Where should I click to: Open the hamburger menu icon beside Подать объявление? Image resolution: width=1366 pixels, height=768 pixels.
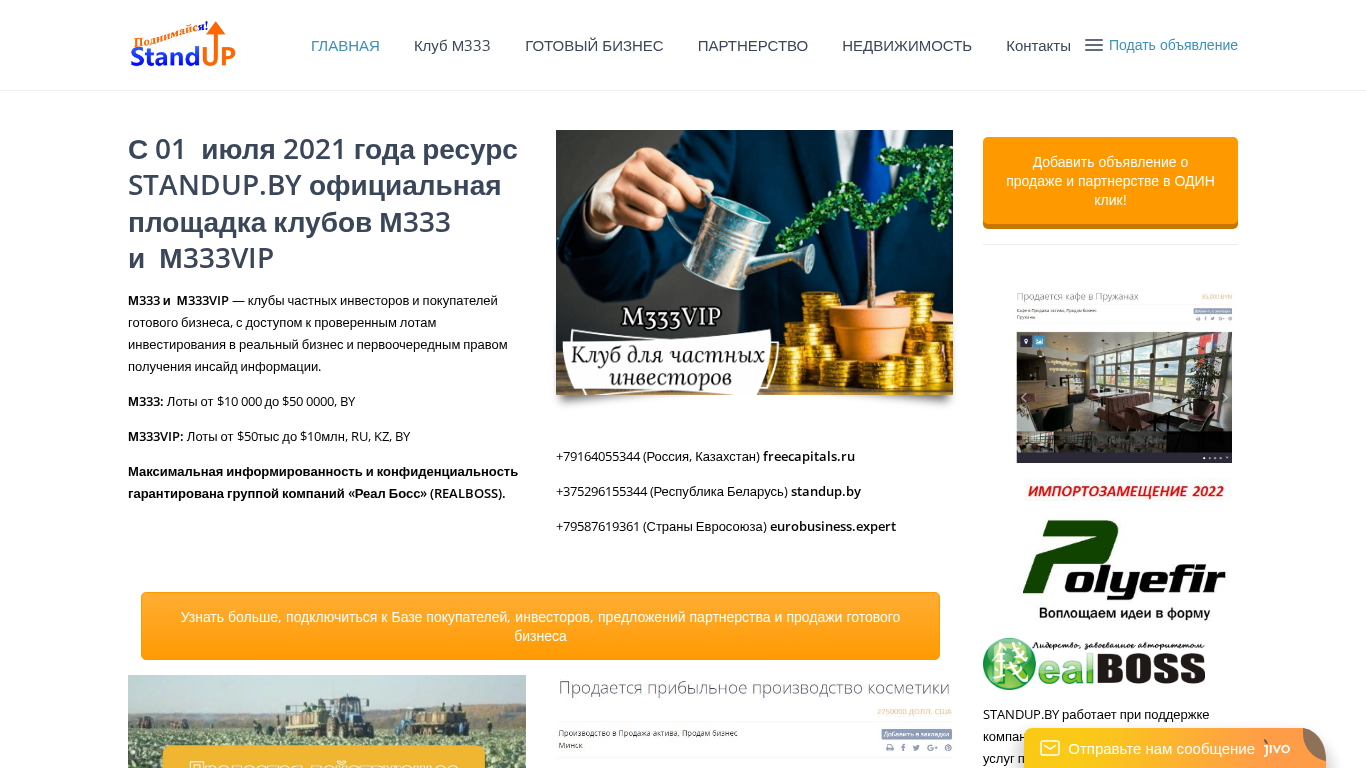(x=1094, y=45)
